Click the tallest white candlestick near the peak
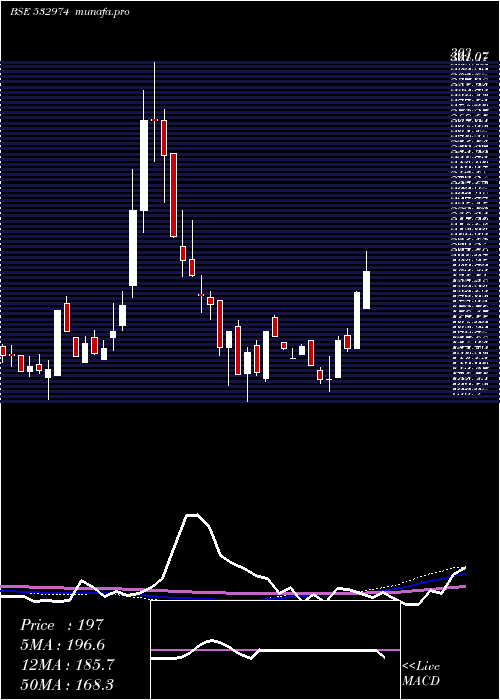Screen dimensions: 500x700 coord(144,165)
